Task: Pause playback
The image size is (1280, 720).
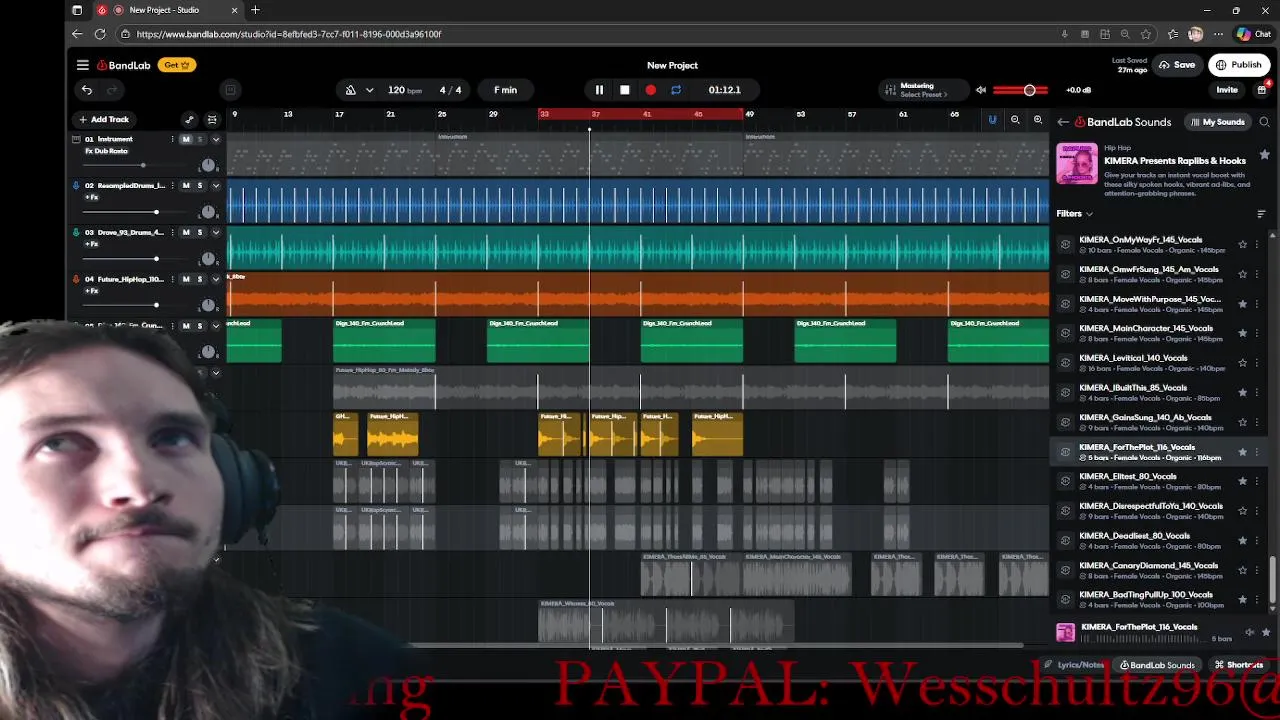Action: point(599,90)
